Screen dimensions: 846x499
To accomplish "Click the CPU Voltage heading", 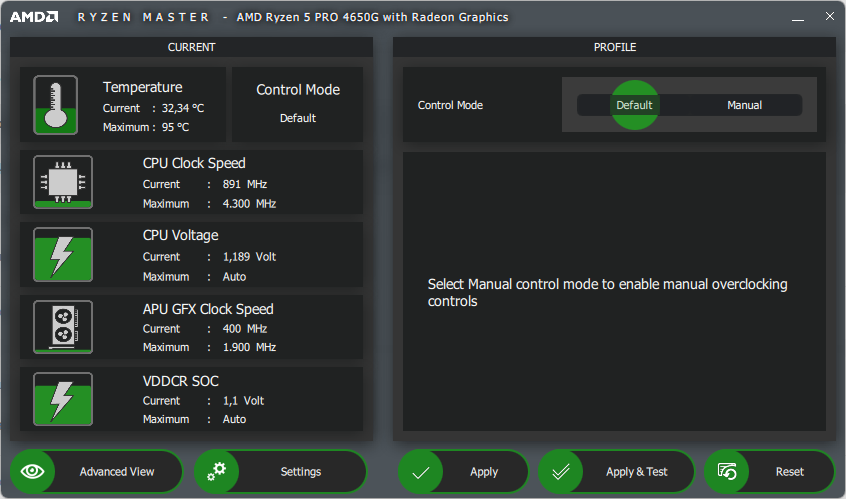I will pos(181,235).
